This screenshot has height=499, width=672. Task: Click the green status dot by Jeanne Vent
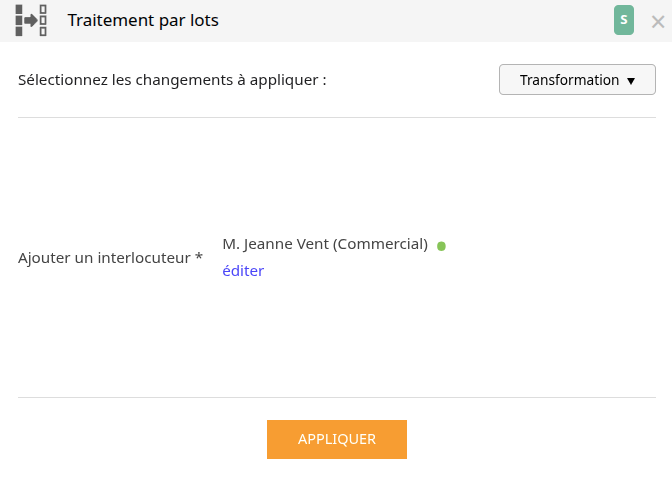click(x=441, y=246)
